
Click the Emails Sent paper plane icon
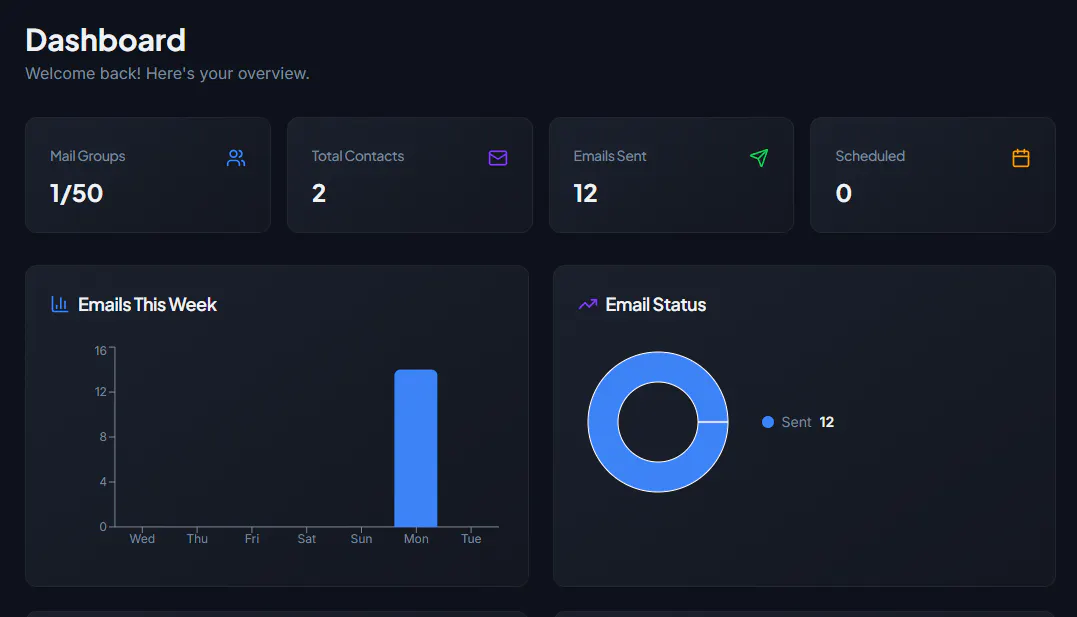tap(759, 158)
